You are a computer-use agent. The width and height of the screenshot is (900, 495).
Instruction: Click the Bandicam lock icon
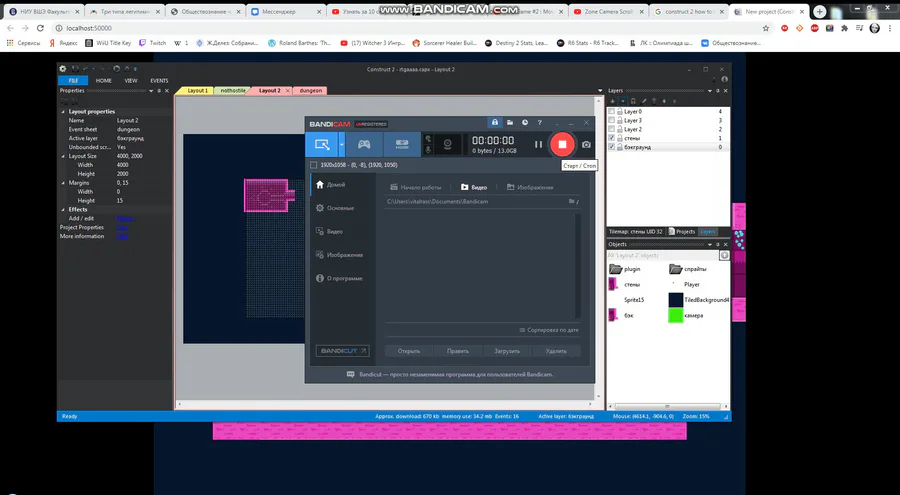pos(494,123)
